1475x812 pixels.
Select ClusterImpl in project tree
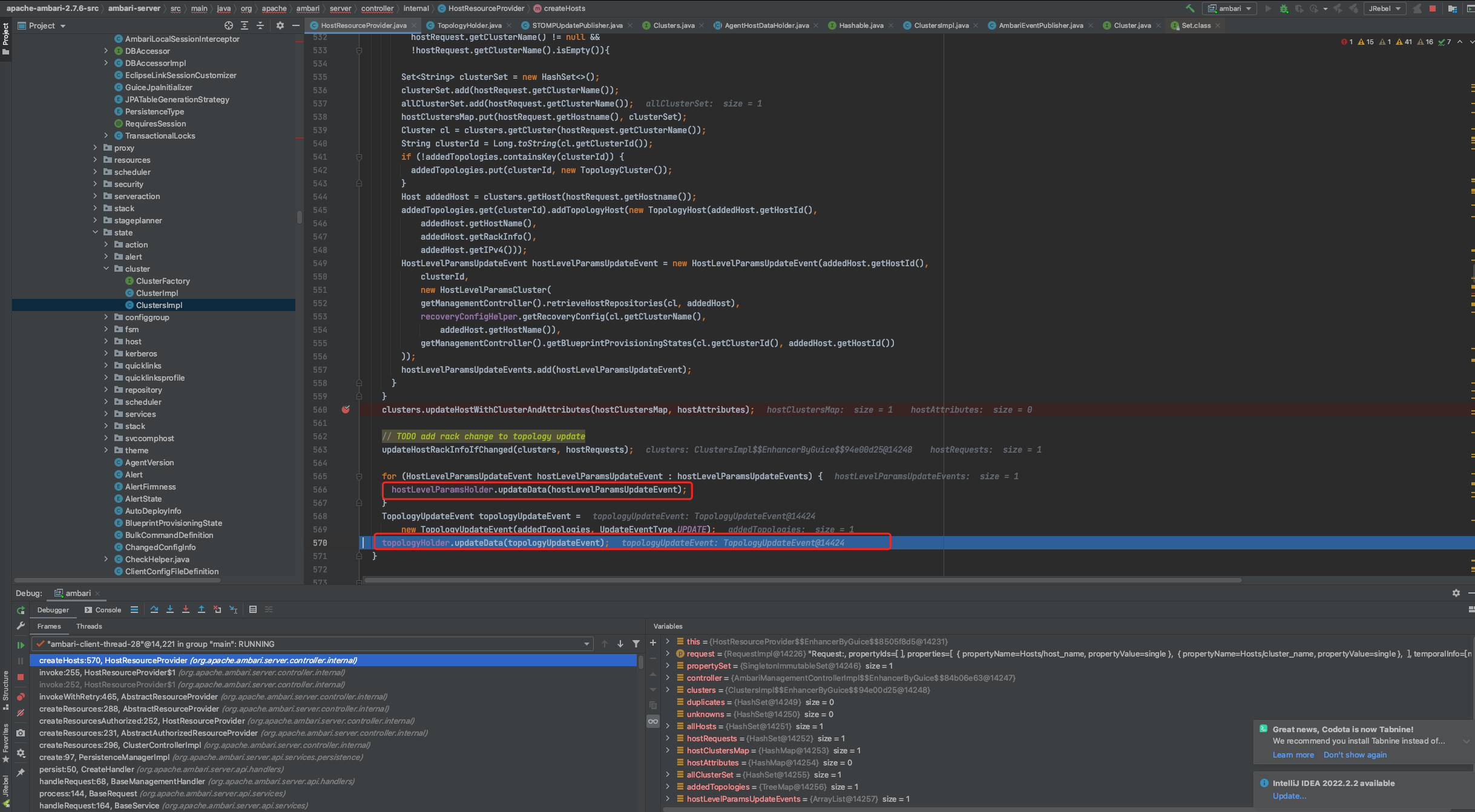point(157,293)
